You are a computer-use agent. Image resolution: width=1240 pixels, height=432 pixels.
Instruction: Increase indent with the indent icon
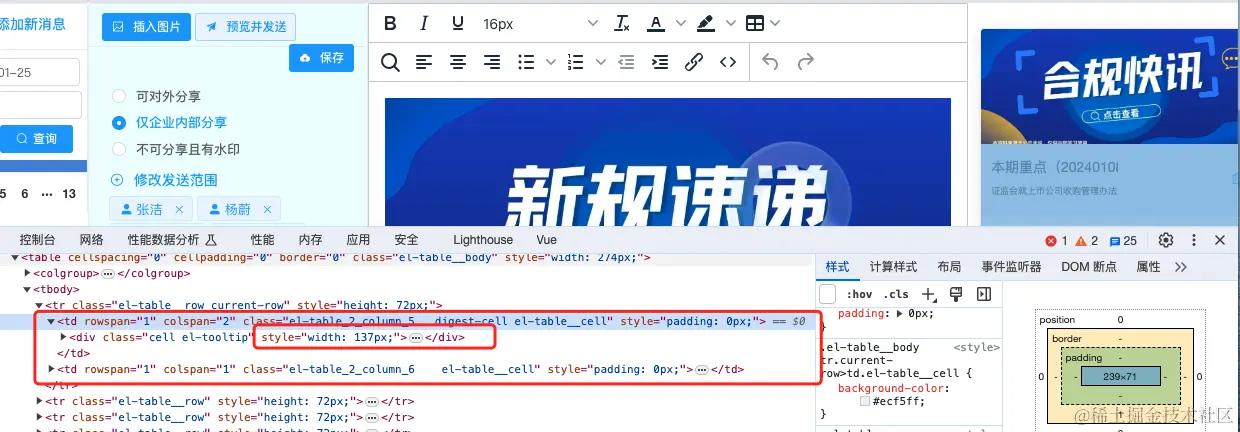point(660,62)
